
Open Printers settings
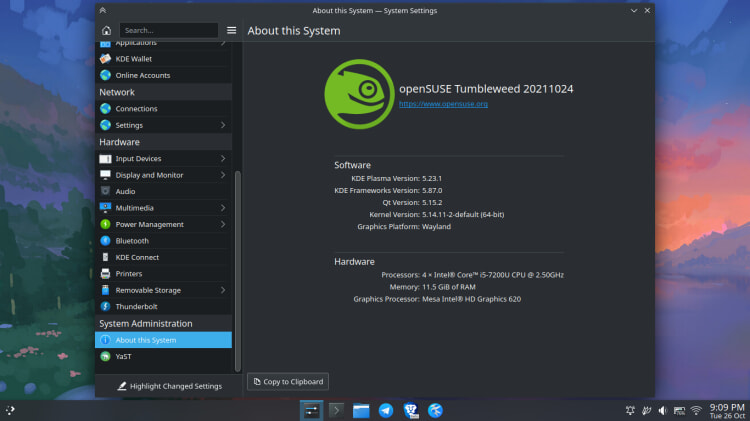[x=163, y=274]
